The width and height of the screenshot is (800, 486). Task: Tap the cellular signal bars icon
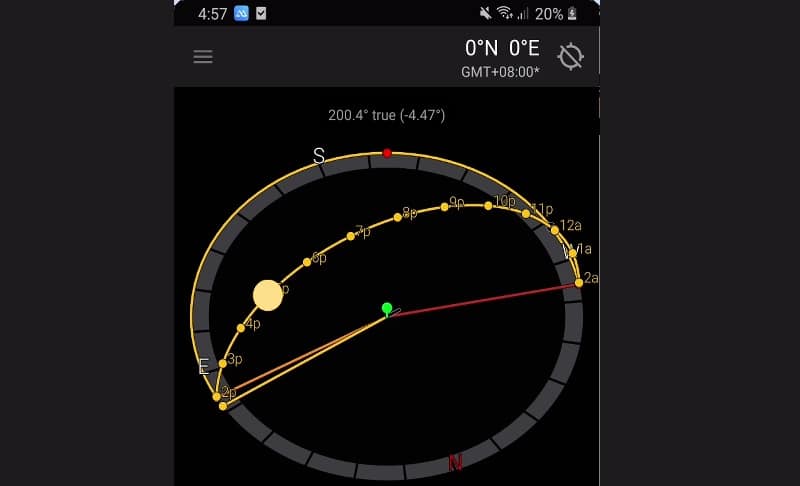point(522,14)
